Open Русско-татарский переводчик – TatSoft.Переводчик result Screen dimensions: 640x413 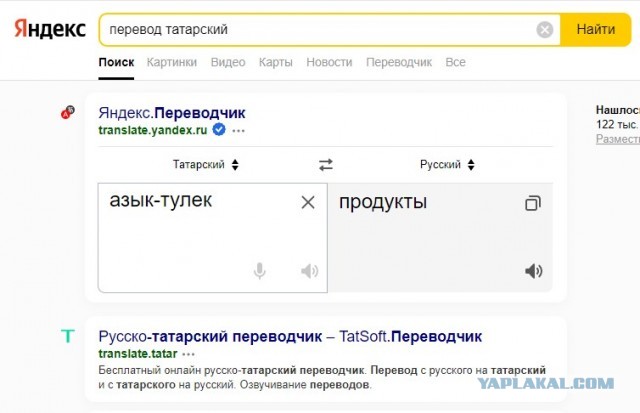point(290,337)
